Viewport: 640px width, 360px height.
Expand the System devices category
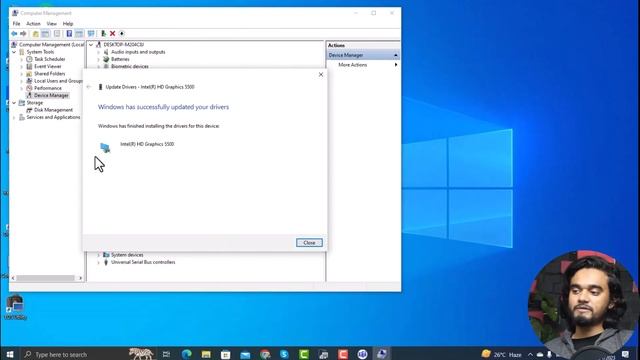98,255
